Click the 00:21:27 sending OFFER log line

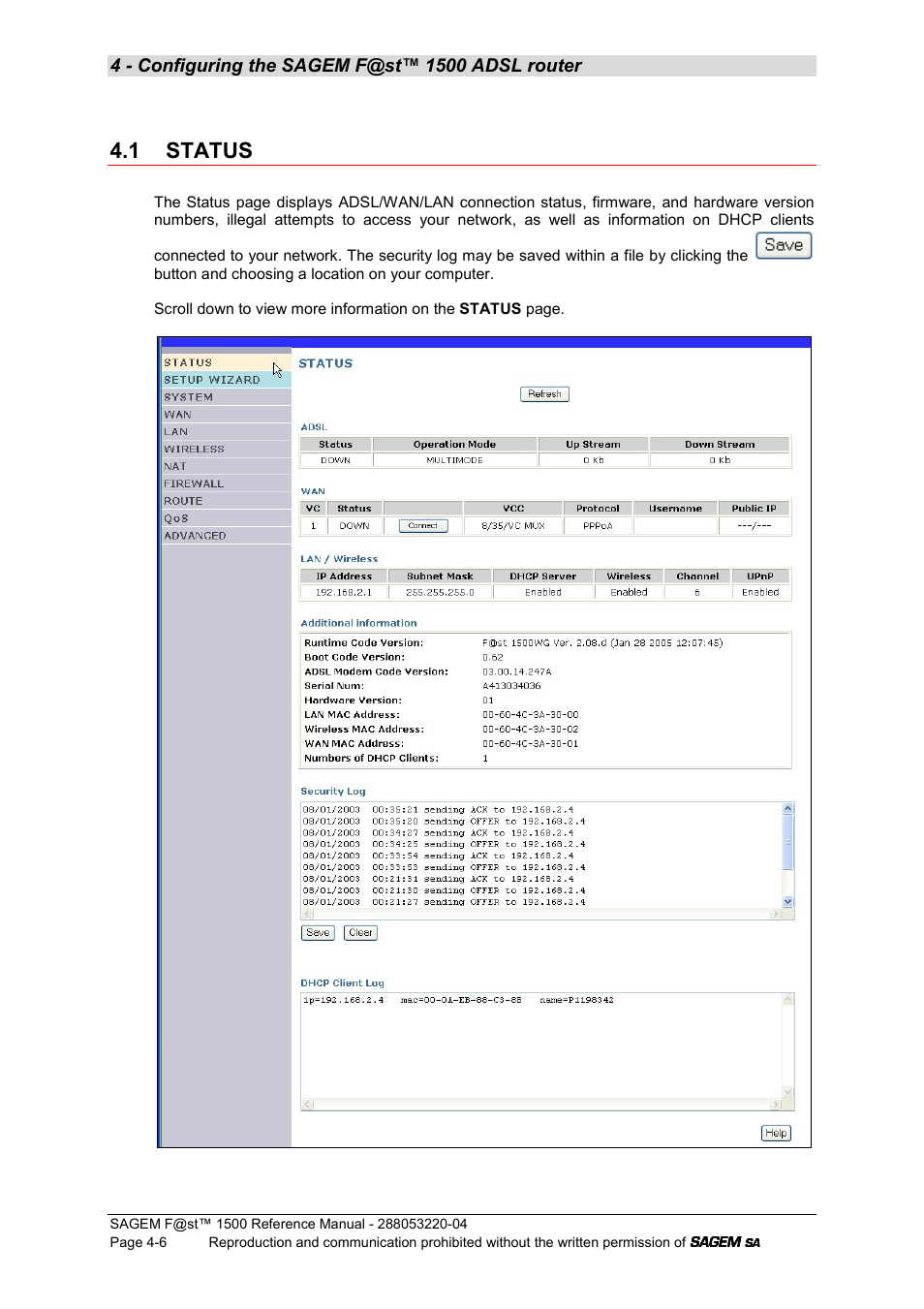[x=444, y=902]
